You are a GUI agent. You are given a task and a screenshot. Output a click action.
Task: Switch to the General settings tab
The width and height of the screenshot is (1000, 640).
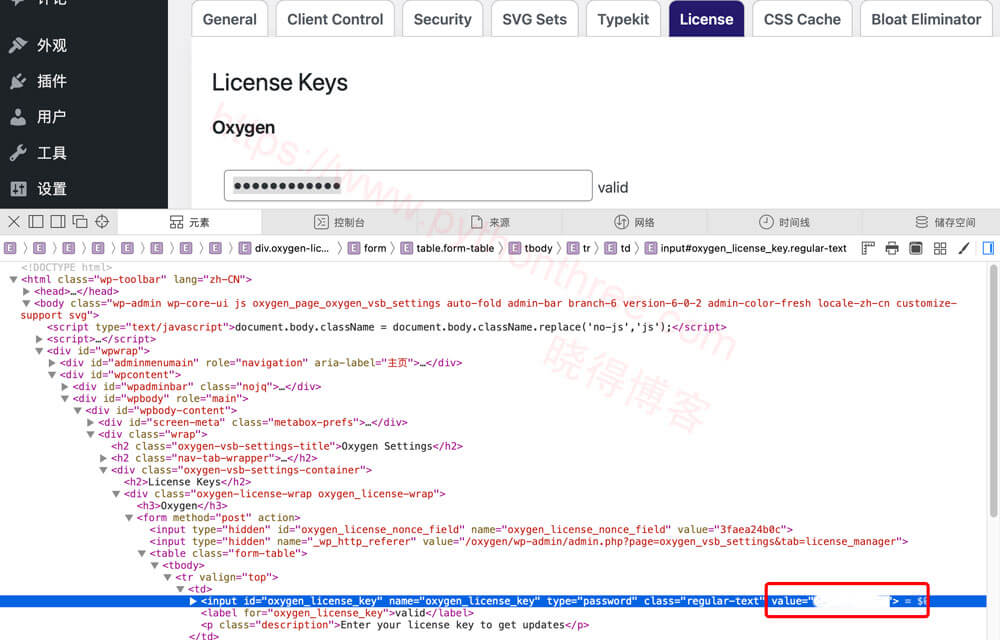click(230, 19)
